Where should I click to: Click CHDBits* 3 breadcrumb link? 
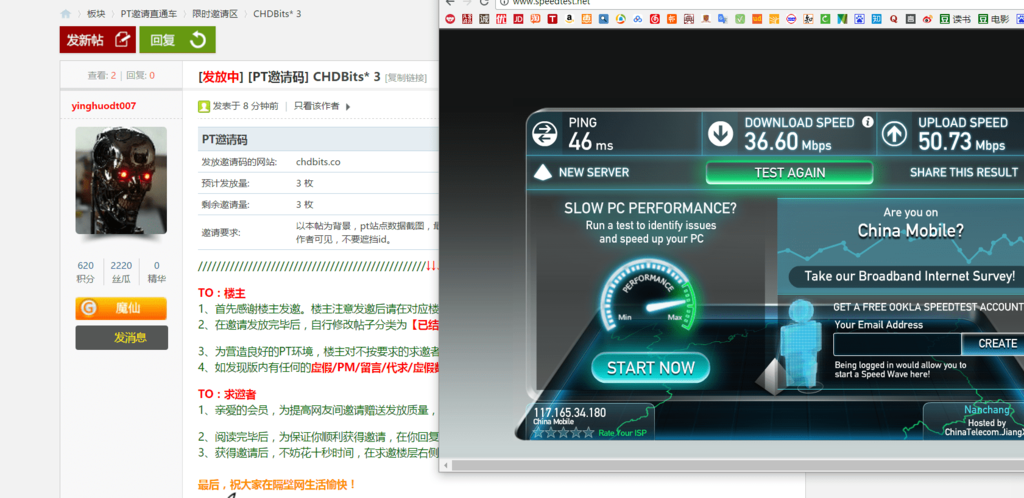pyautogui.click(x=277, y=14)
